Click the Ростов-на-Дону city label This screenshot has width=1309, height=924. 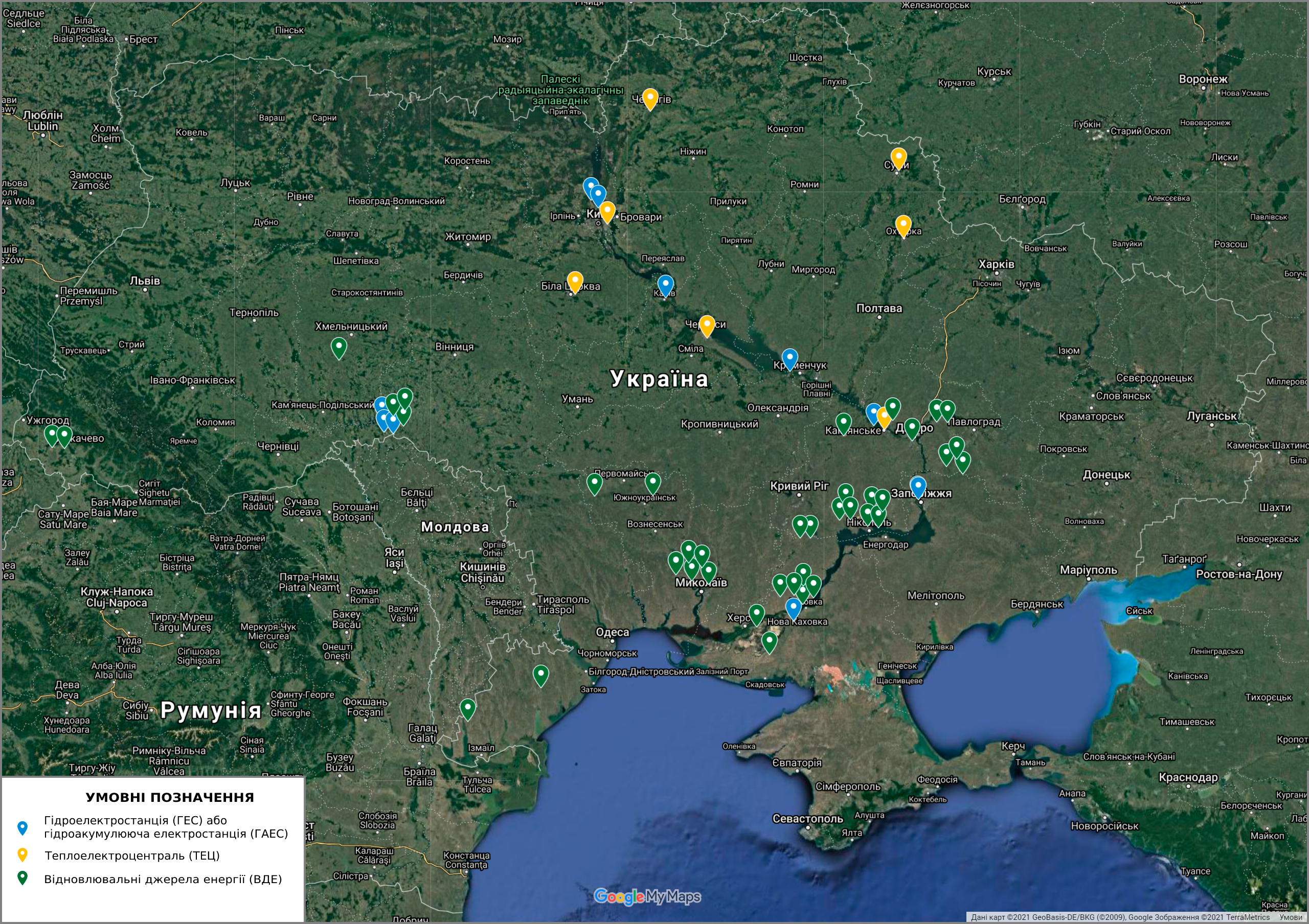coord(1239,574)
